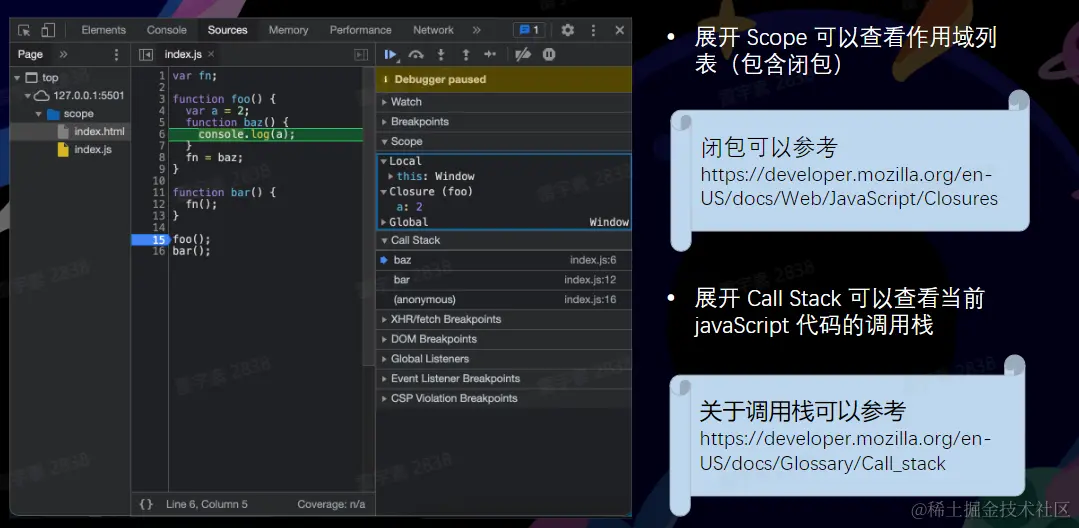Expand Global Listeners section
The image size is (1079, 528).
tap(504, 359)
